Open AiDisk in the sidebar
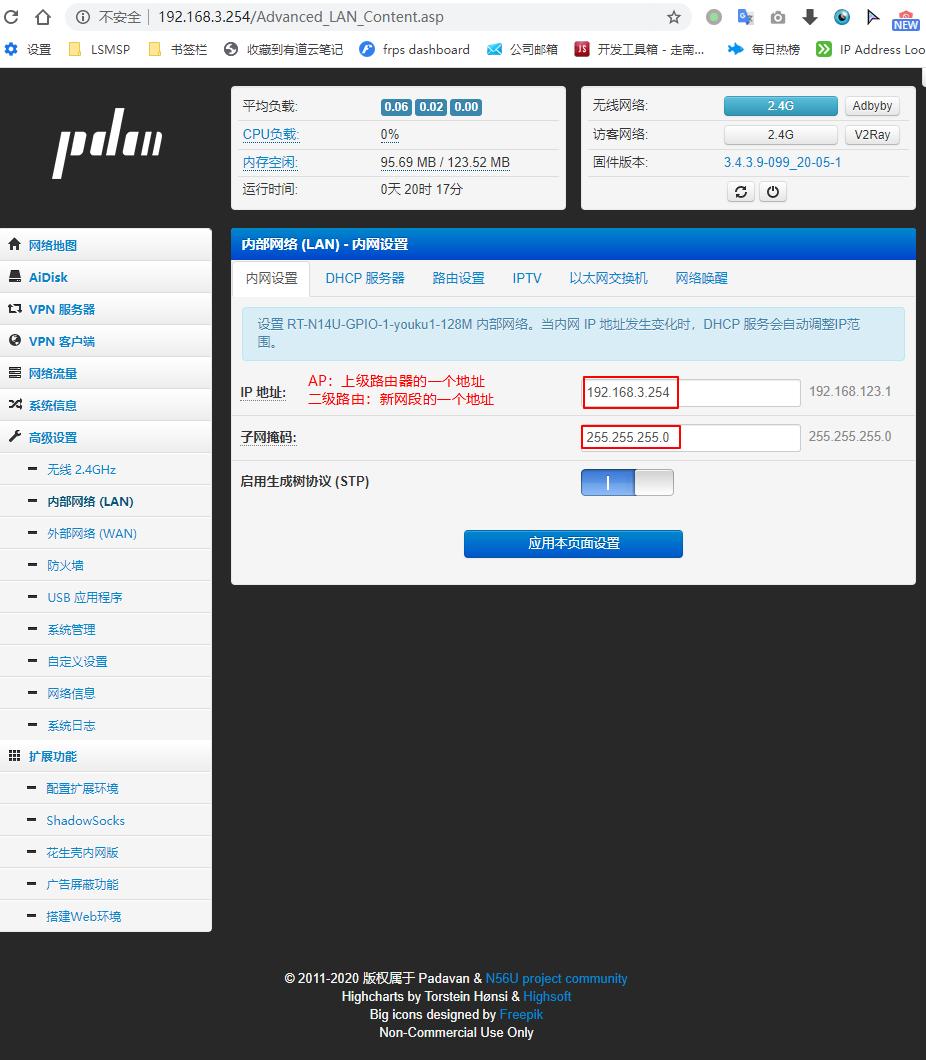Screen dimensions: 926x1060 coord(105,277)
